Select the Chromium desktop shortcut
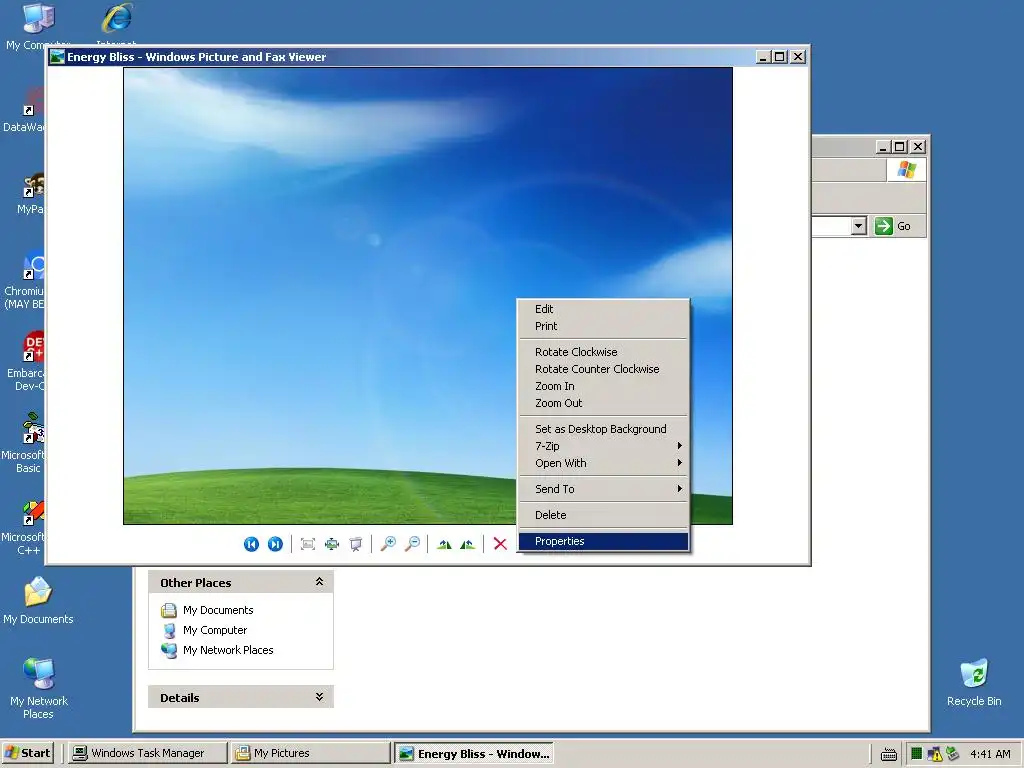This screenshot has height=768, width=1024. point(25,280)
